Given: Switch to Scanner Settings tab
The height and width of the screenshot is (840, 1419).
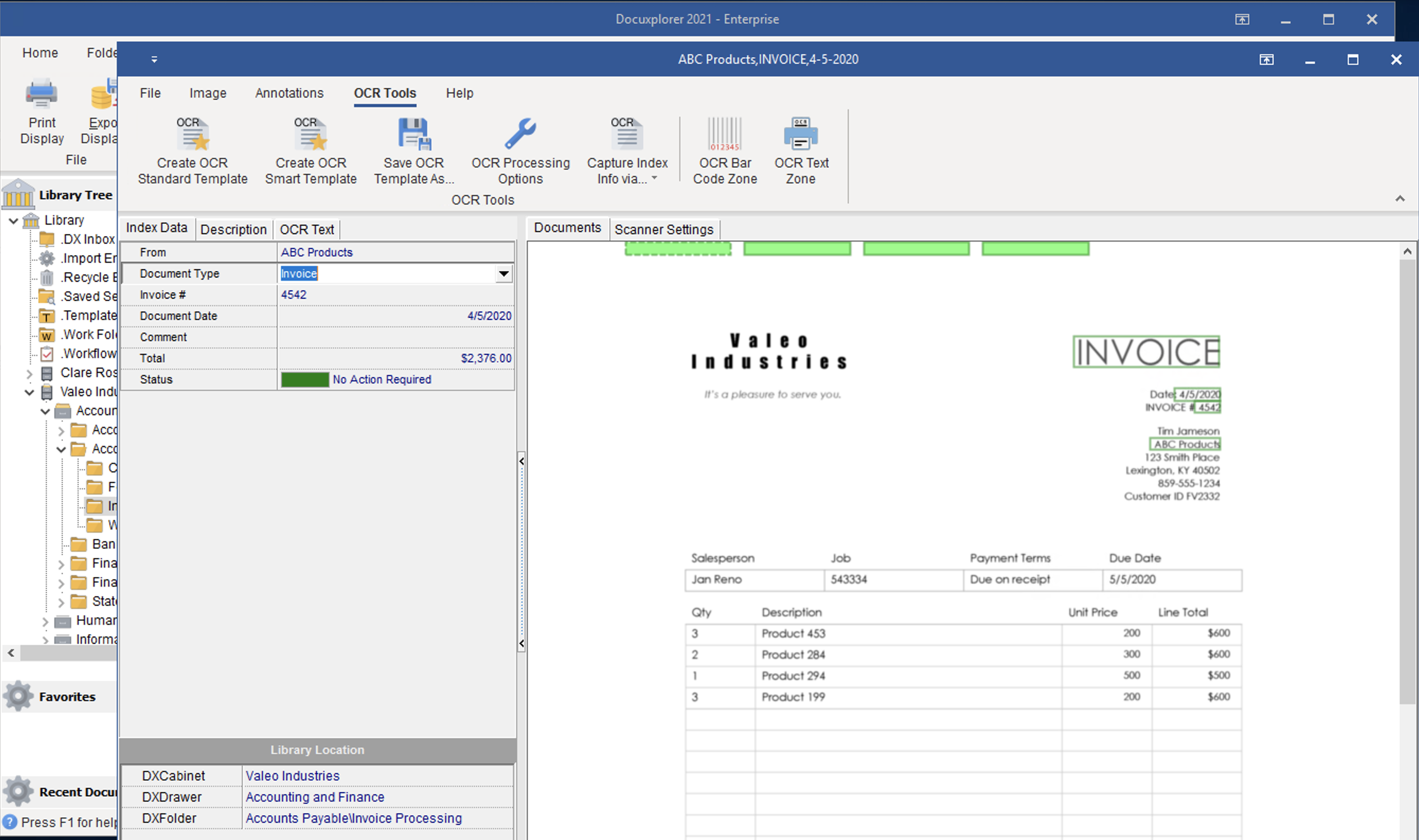Looking at the screenshot, I should pyautogui.click(x=663, y=230).
